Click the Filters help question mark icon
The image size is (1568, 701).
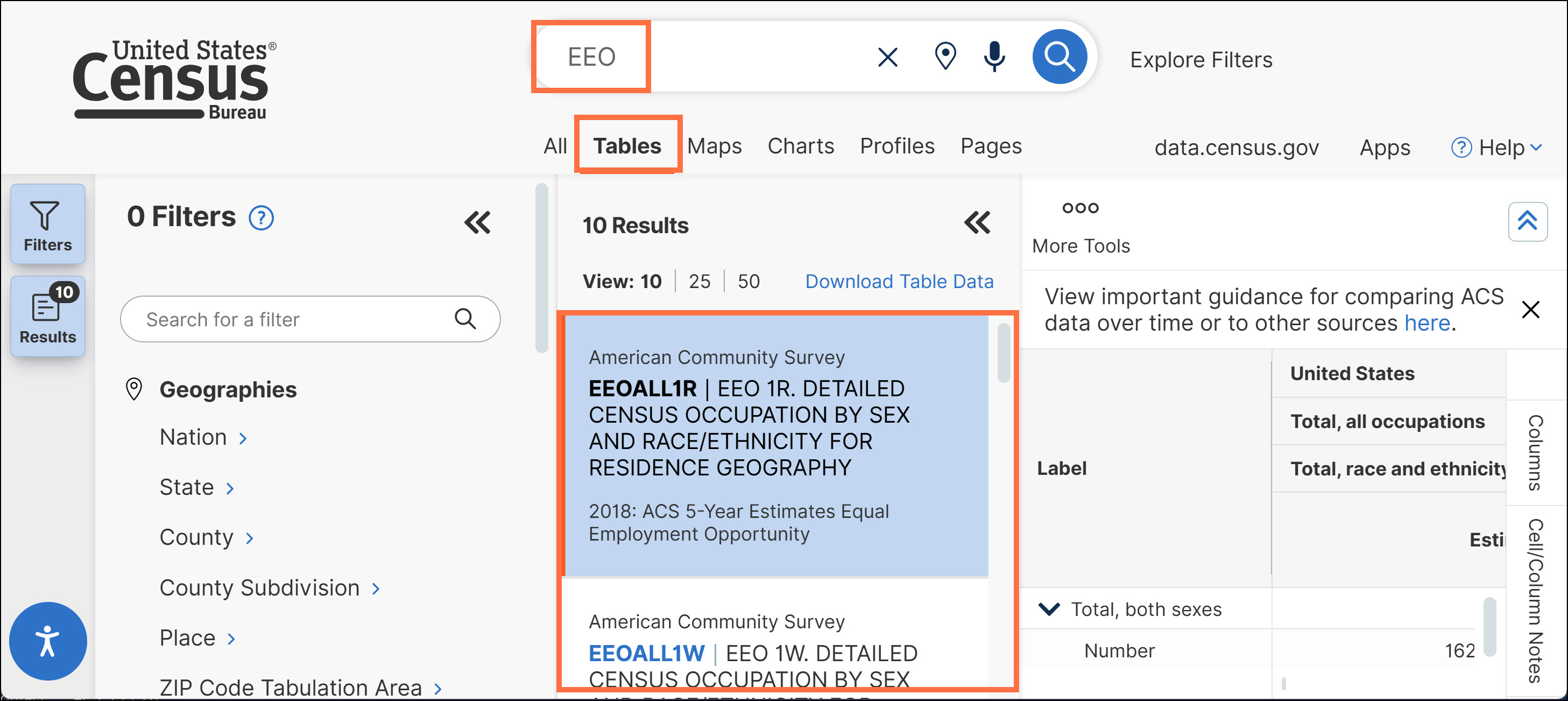pyautogui.click(x=261, y=218)
